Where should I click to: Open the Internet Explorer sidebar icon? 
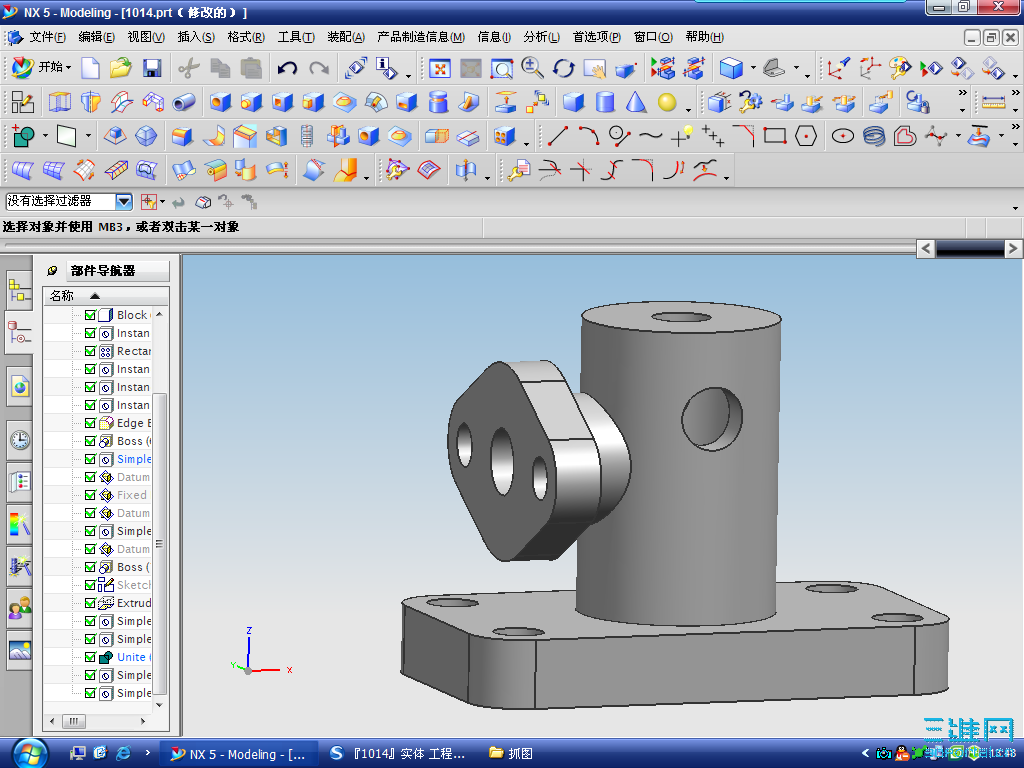click(x=20, y=387)
